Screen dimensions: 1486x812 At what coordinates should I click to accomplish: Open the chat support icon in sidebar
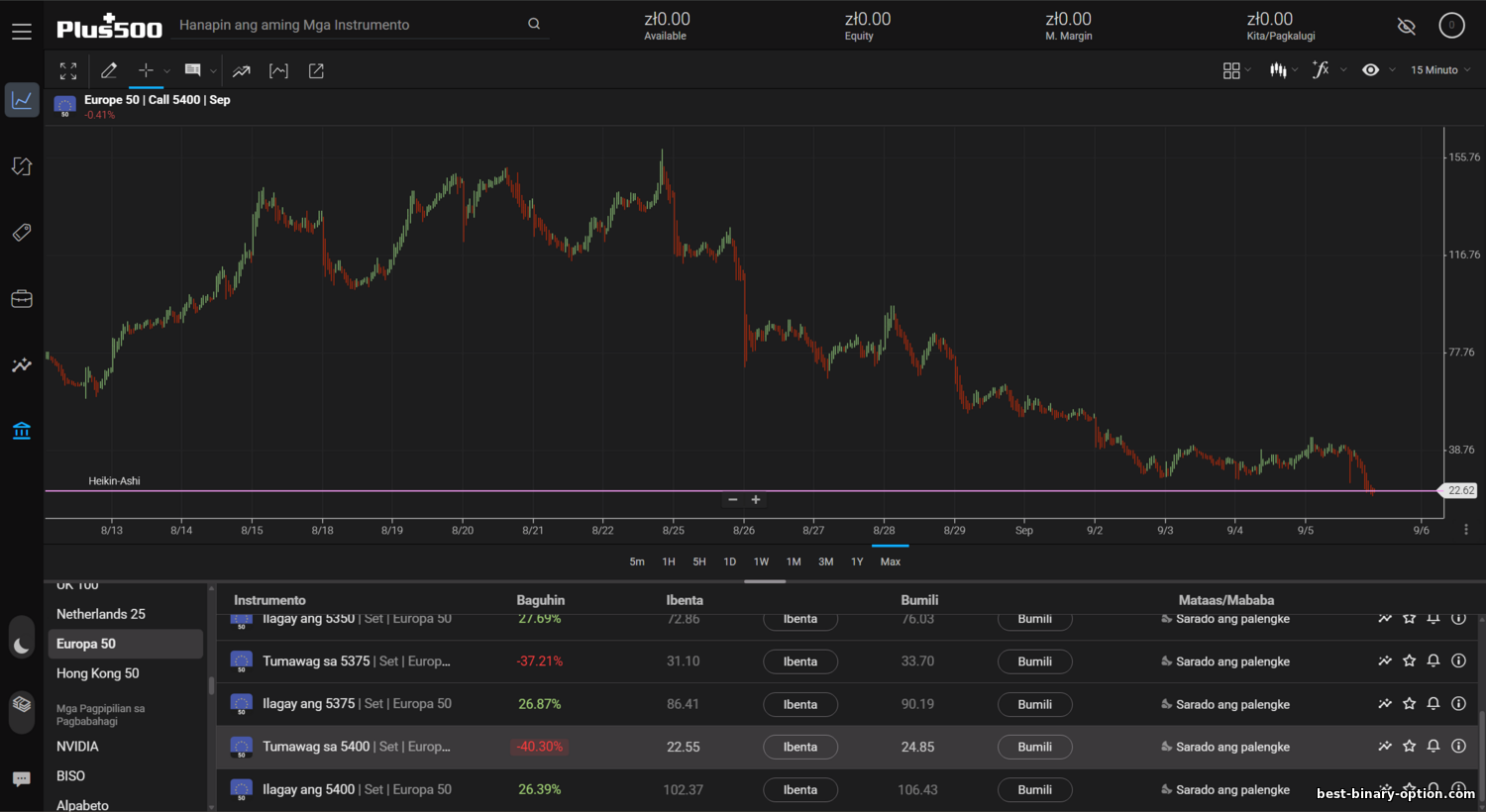22,778
